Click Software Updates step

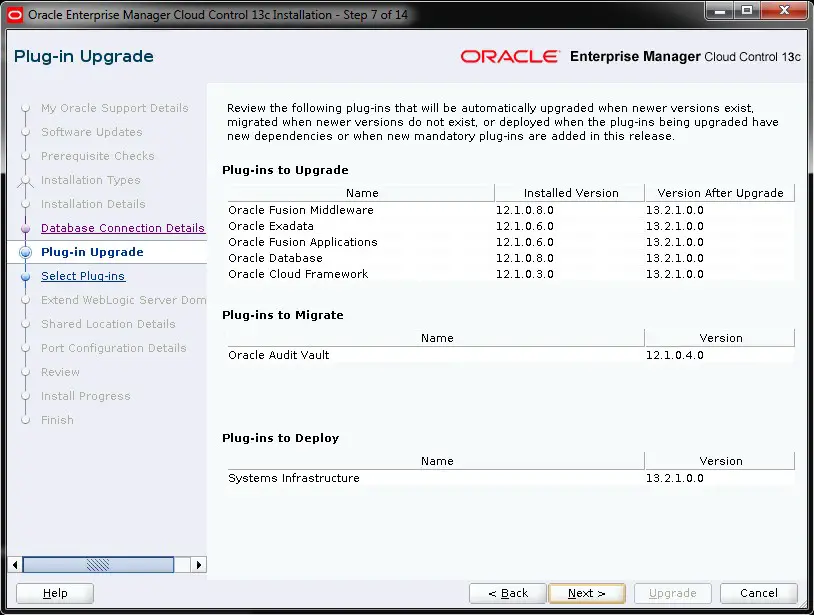pyautogui.click(x=91, y=132)
